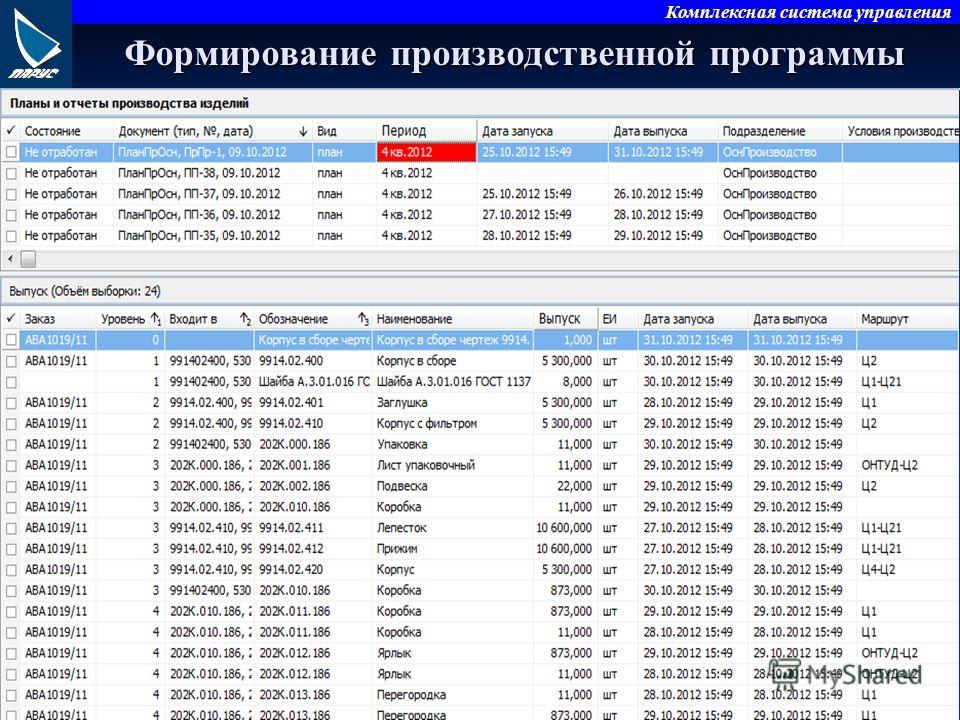Click the check-all icon in Выпуск table header
This screenshot has height=720, width=960.
(11, 318)
